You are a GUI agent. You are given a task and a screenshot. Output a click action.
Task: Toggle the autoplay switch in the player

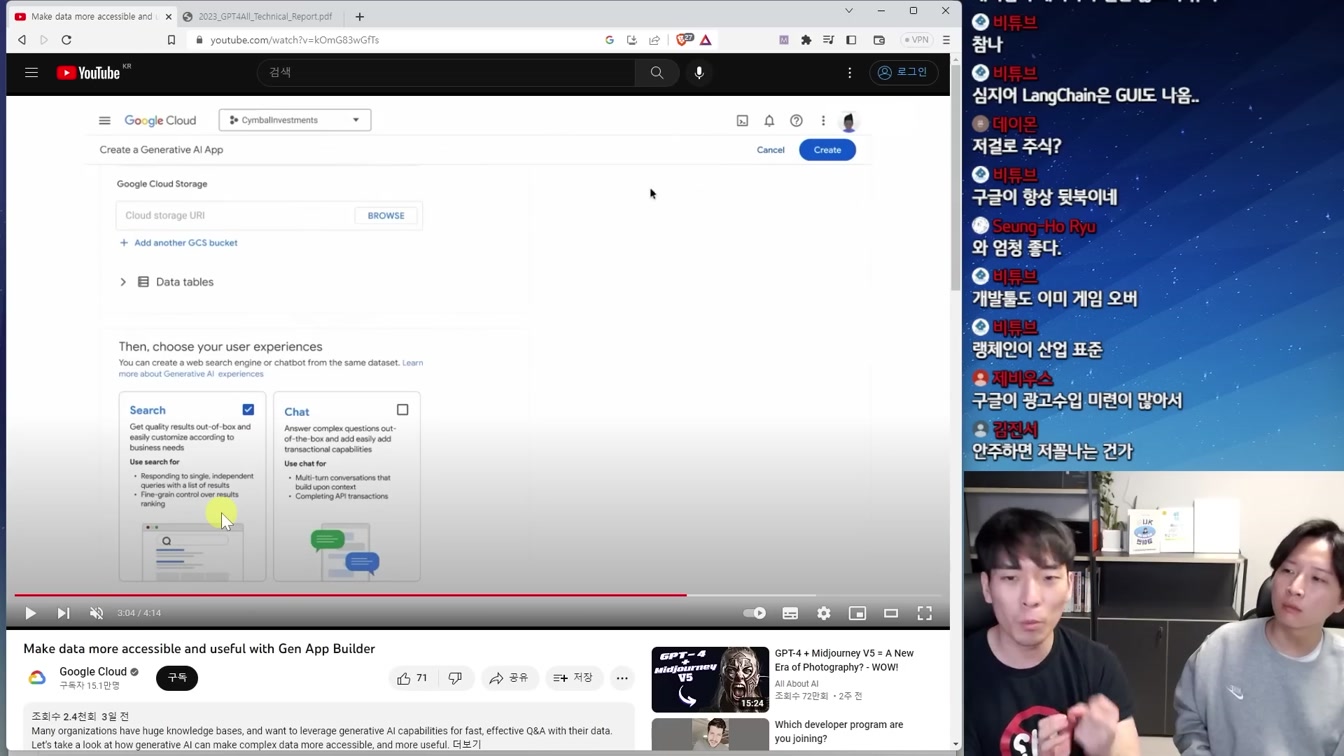[x=755, y=613]
